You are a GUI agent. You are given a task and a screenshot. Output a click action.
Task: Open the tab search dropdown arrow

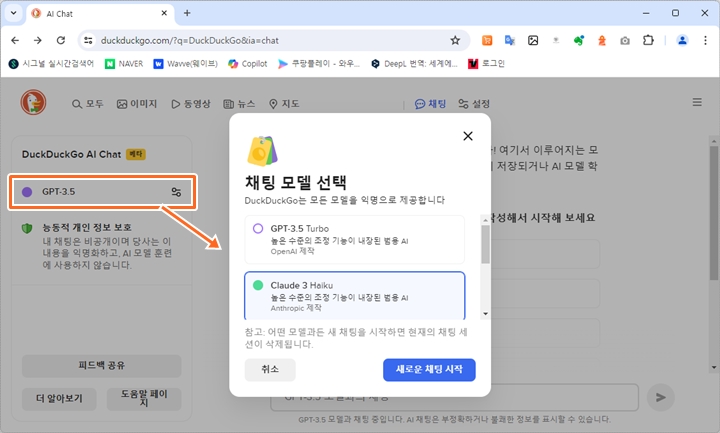[x=13, y=13]
